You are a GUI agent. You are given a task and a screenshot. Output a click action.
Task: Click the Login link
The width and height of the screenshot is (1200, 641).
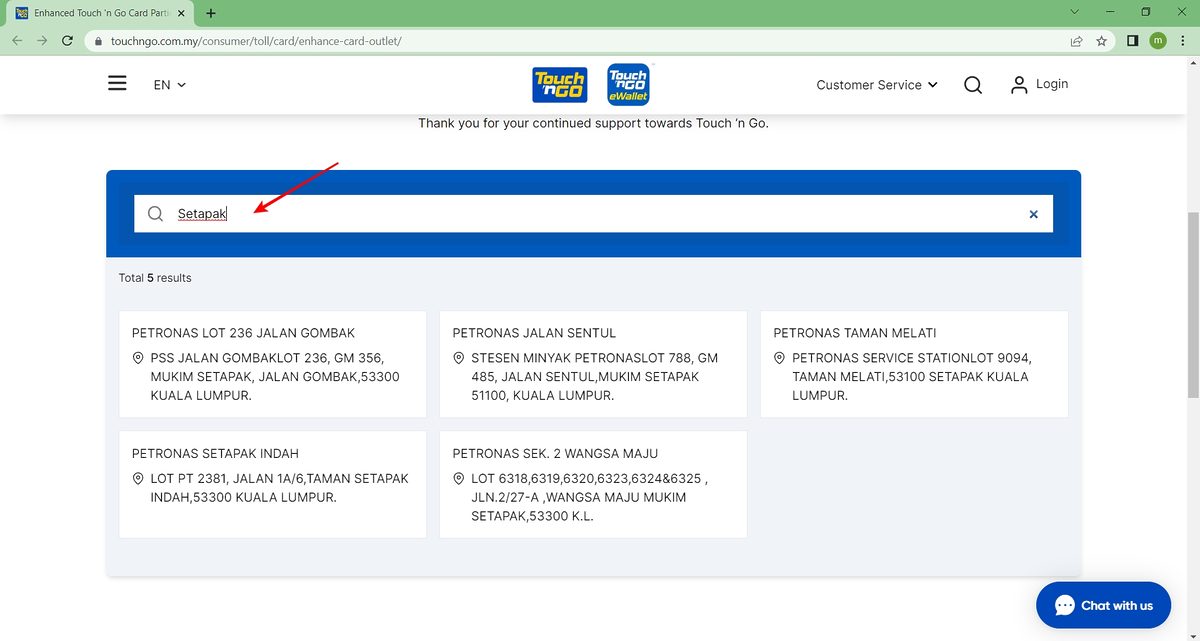1052,84
